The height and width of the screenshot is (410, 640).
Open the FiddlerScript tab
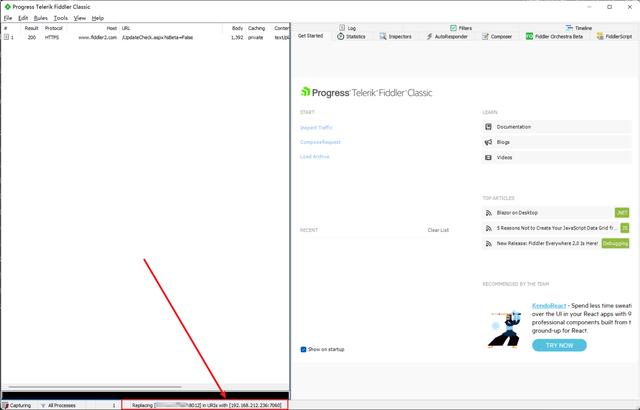pyautogui.click(x=614, y=36)
